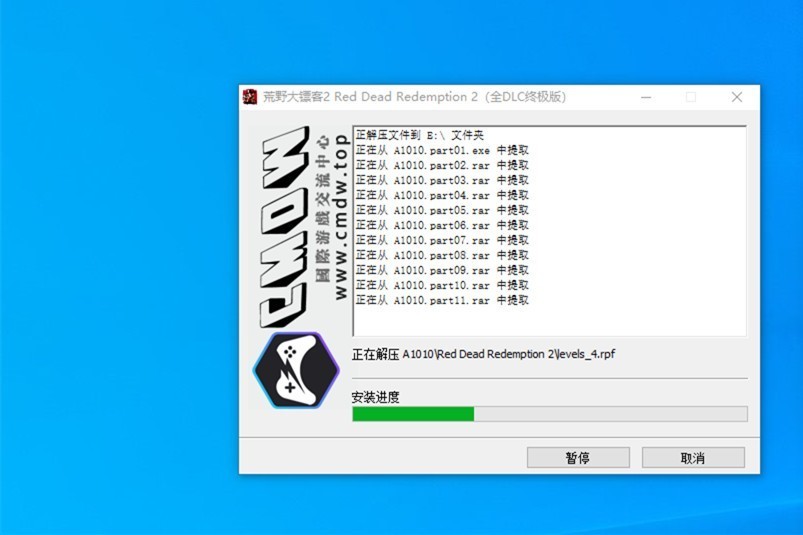Minimize the installer window

pyautogui.click(x=646, y=97)
